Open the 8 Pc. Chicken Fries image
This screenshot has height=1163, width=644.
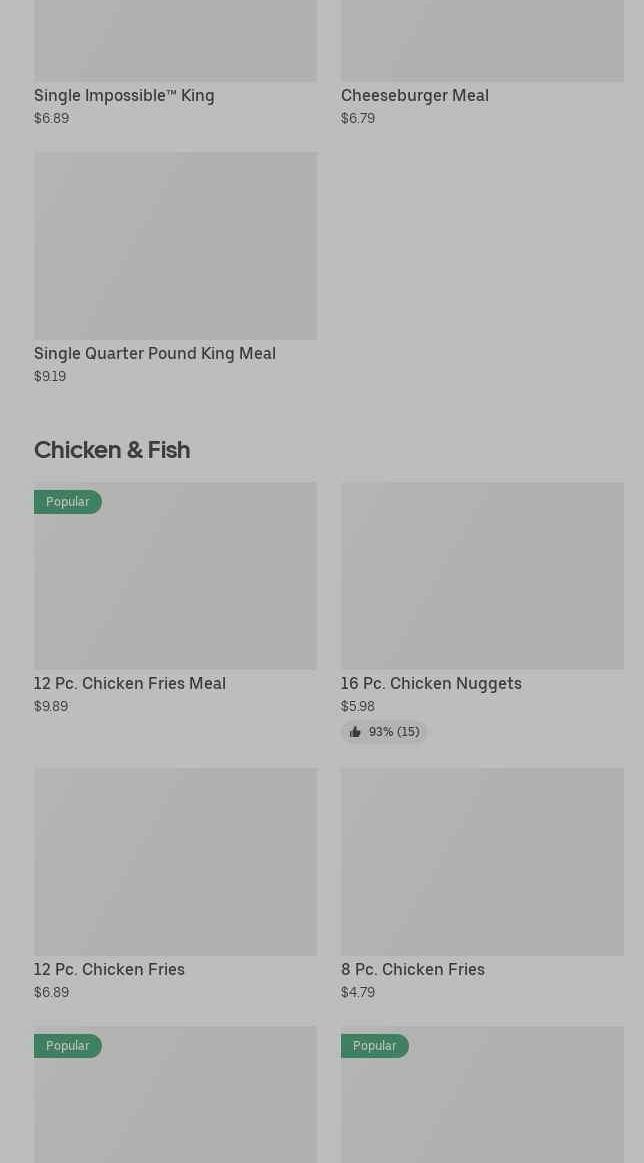(x=482, y=862)
